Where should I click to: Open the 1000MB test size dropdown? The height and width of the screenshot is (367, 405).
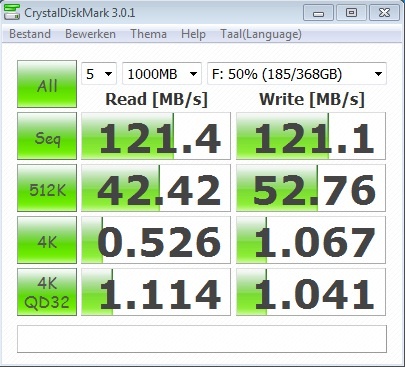point(162,74)
